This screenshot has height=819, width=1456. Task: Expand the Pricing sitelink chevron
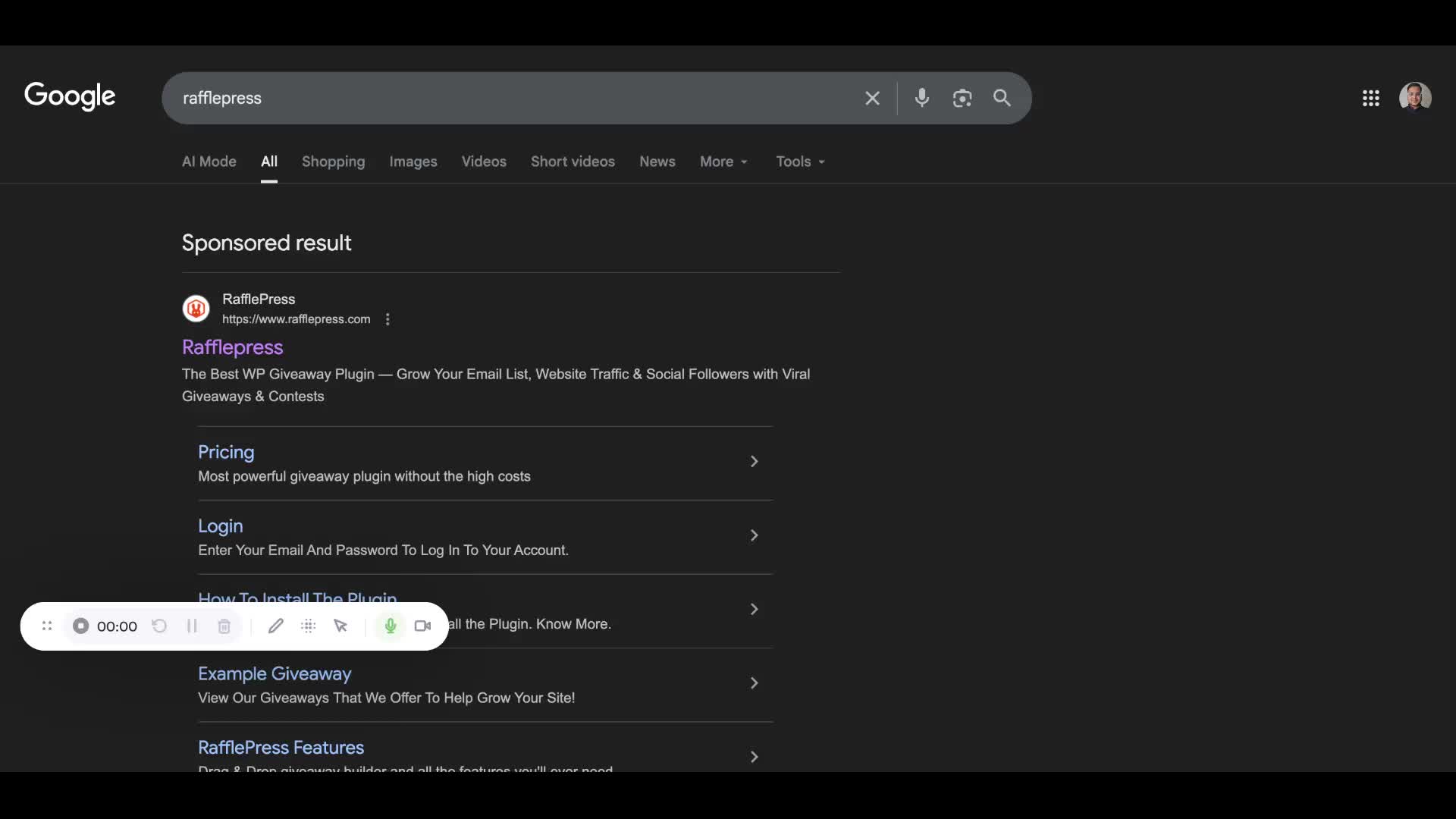point(754,461)
